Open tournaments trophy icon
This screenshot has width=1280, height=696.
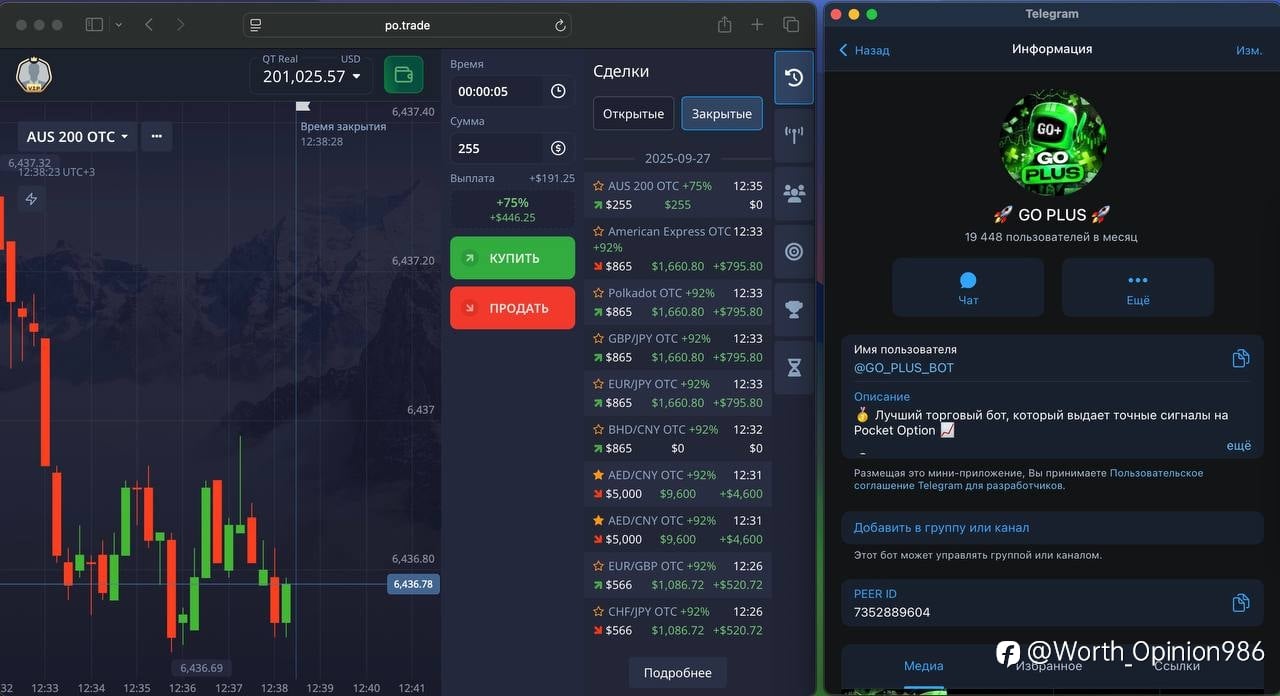(x=794, y=310)
